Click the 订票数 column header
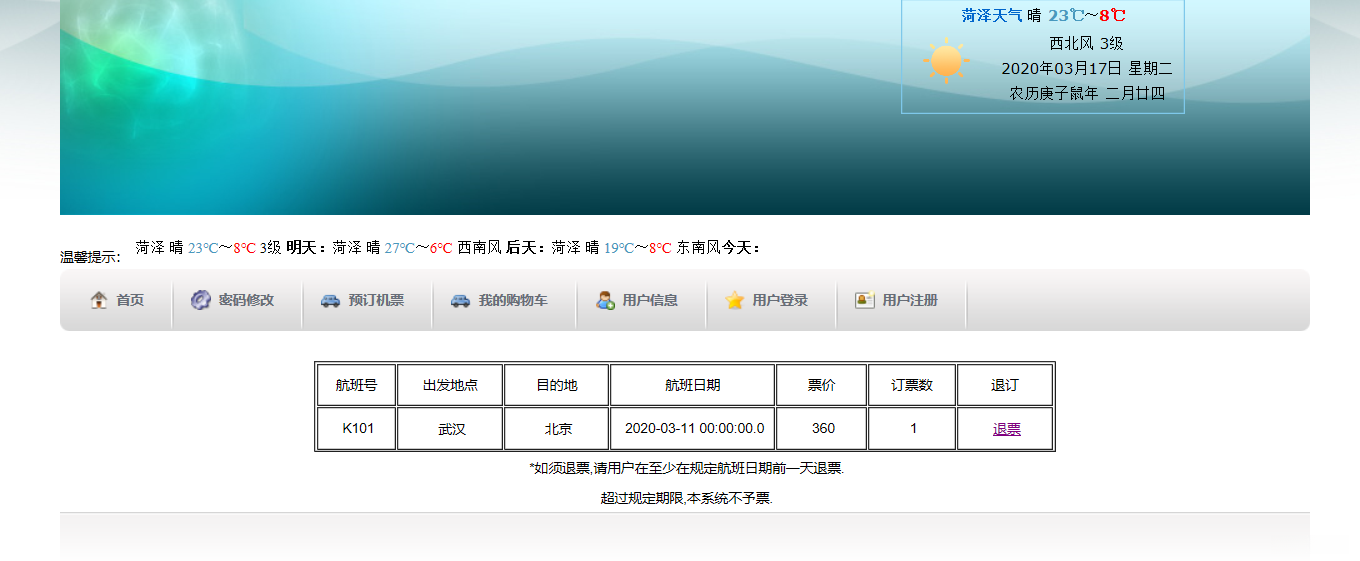Screen dimensions: 1360x561 (x=912, y=385)
